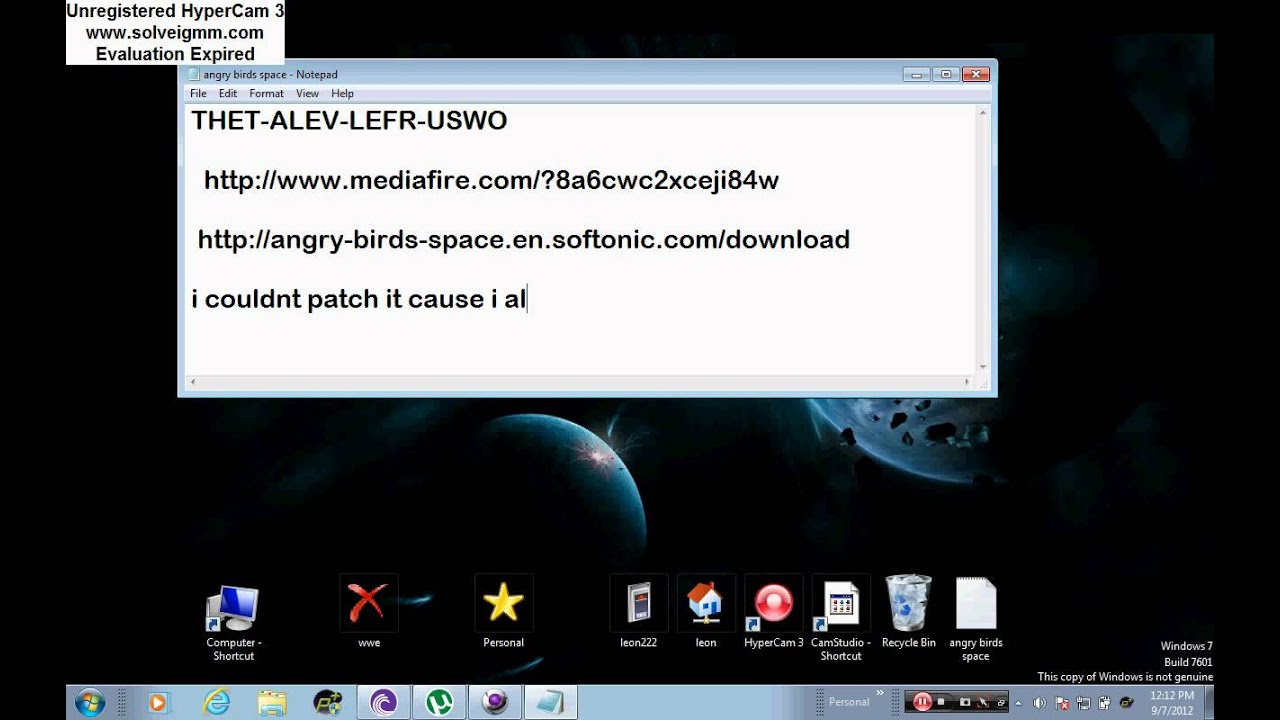Select the HyperCam 3 desktop shortcut
The height and width of the screenshot is (720, 1280).
pyautogui.click(x=773, y=612)
